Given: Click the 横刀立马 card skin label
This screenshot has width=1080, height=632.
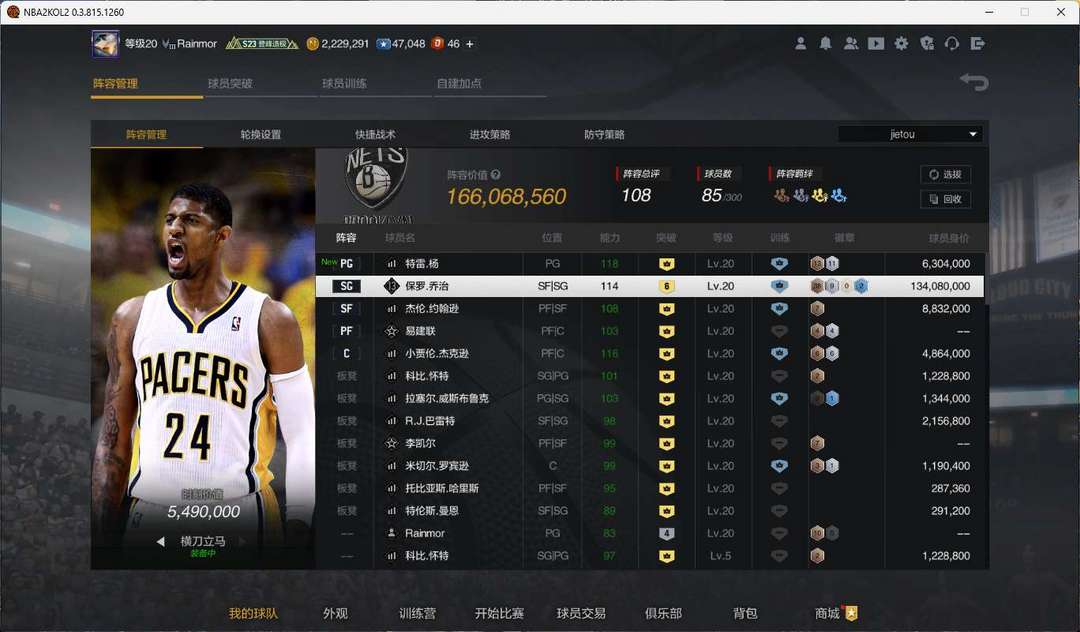Looking at the screenshot, I should [x=202, y=542].
